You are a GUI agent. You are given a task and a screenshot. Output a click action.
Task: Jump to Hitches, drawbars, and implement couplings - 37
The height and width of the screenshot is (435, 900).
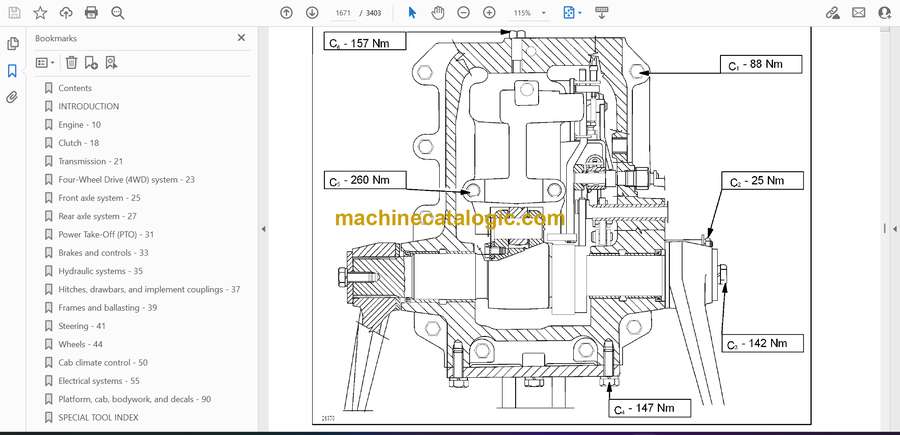click(x=149, y=289)
